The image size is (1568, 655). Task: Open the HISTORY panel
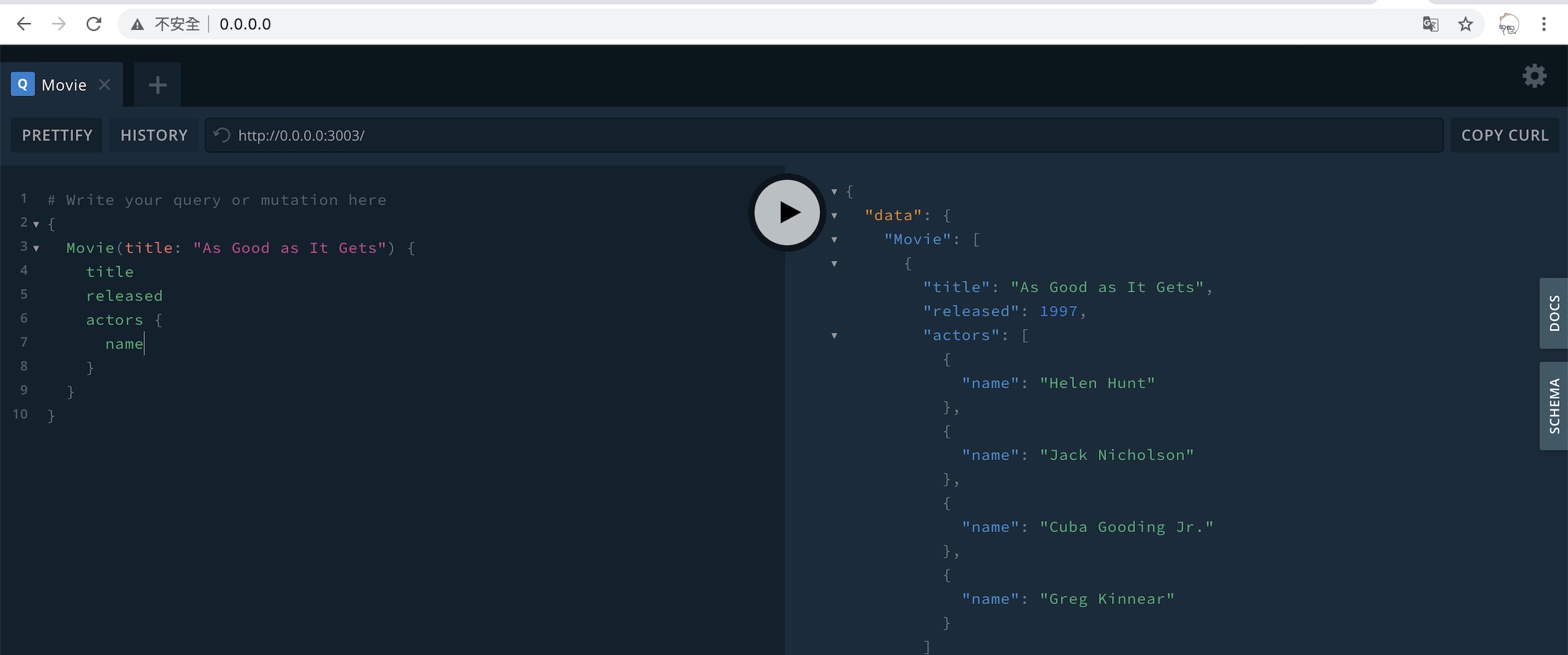click(154, 135)
